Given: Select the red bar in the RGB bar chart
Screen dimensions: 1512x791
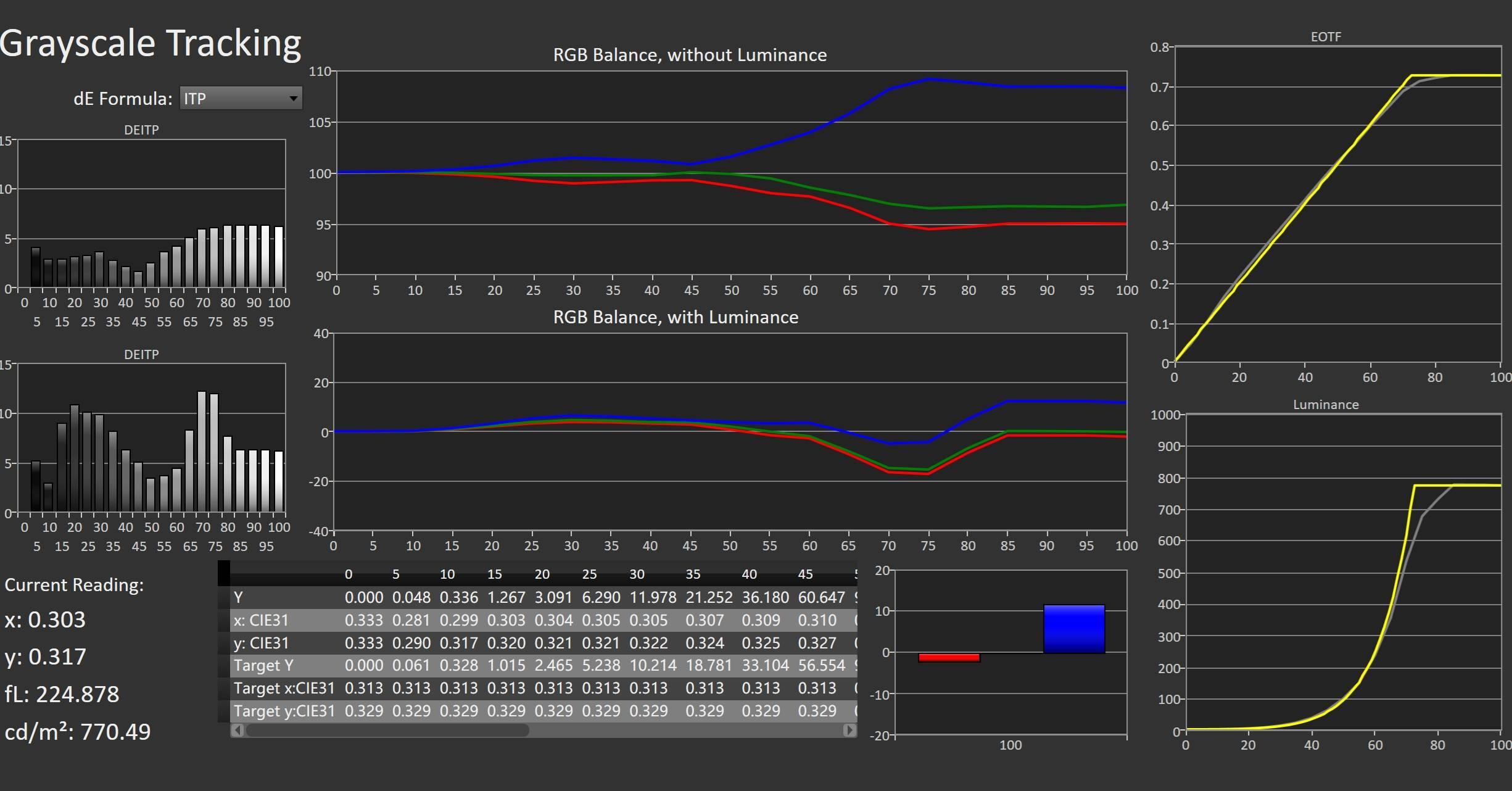Looking at the screenshot, I should [949, 658].
